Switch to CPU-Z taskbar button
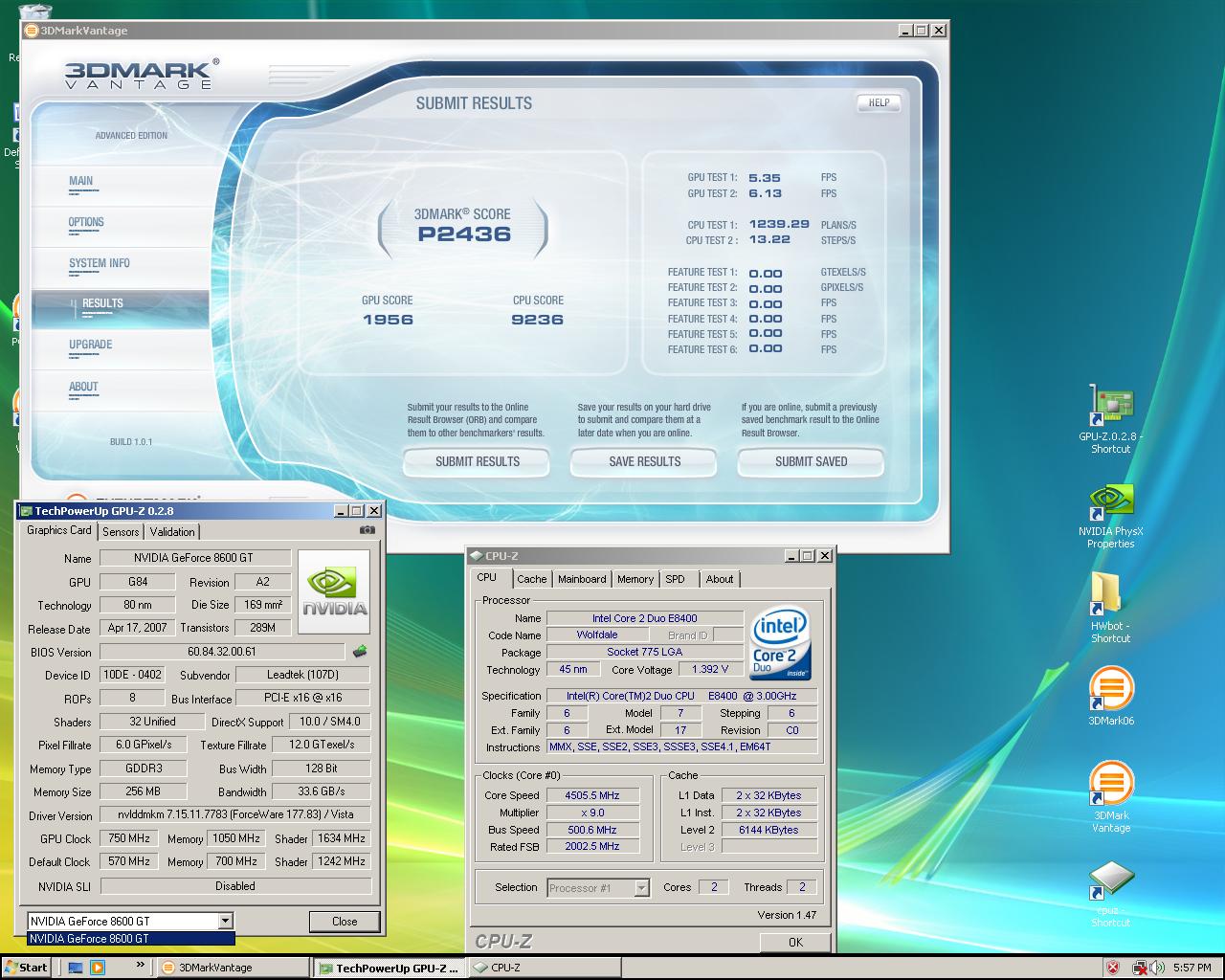Image resolution: width=1225 pixels, height=980 pixels. [x=545, y=968]
